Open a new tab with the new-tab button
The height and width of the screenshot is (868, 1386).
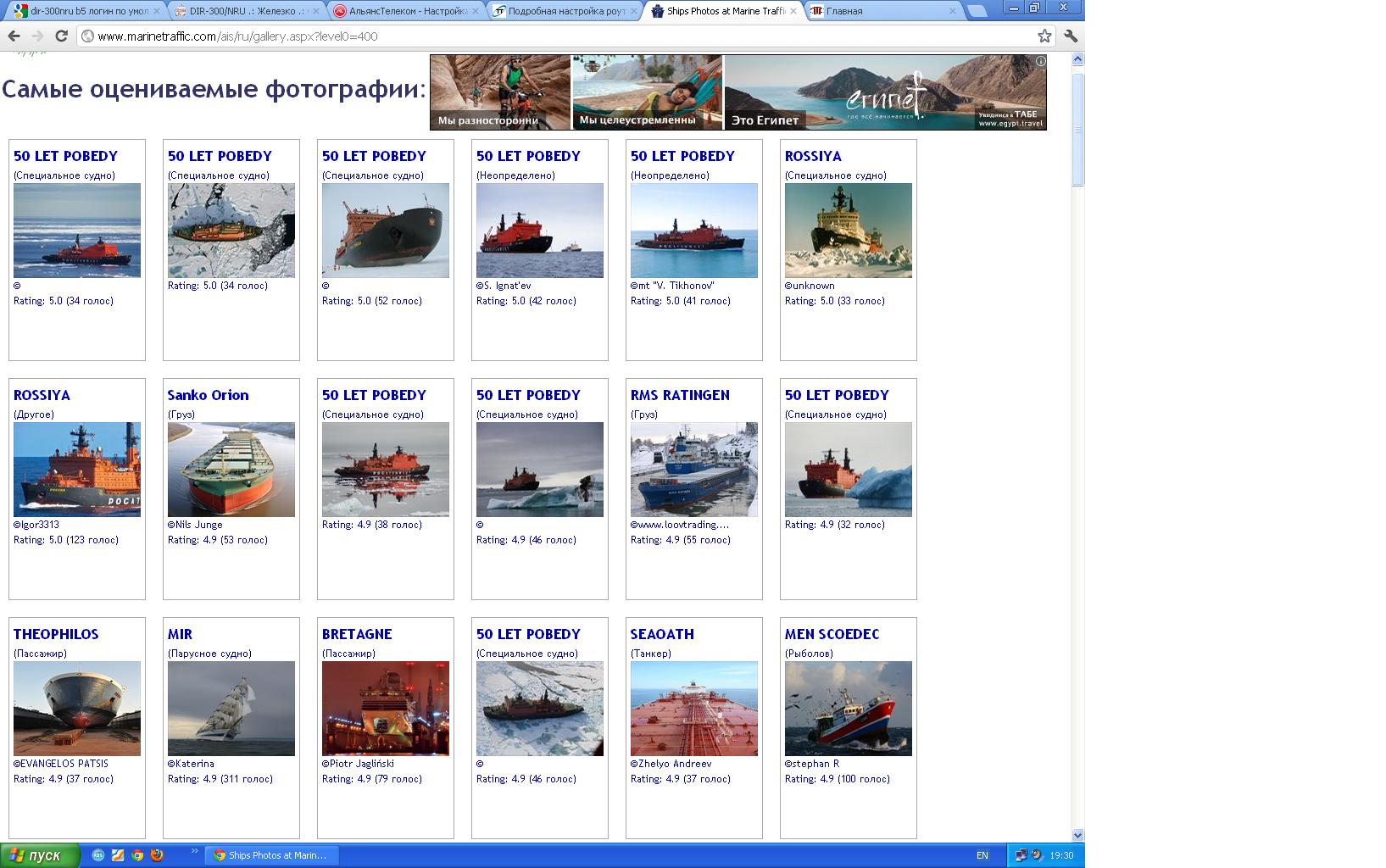977,11
